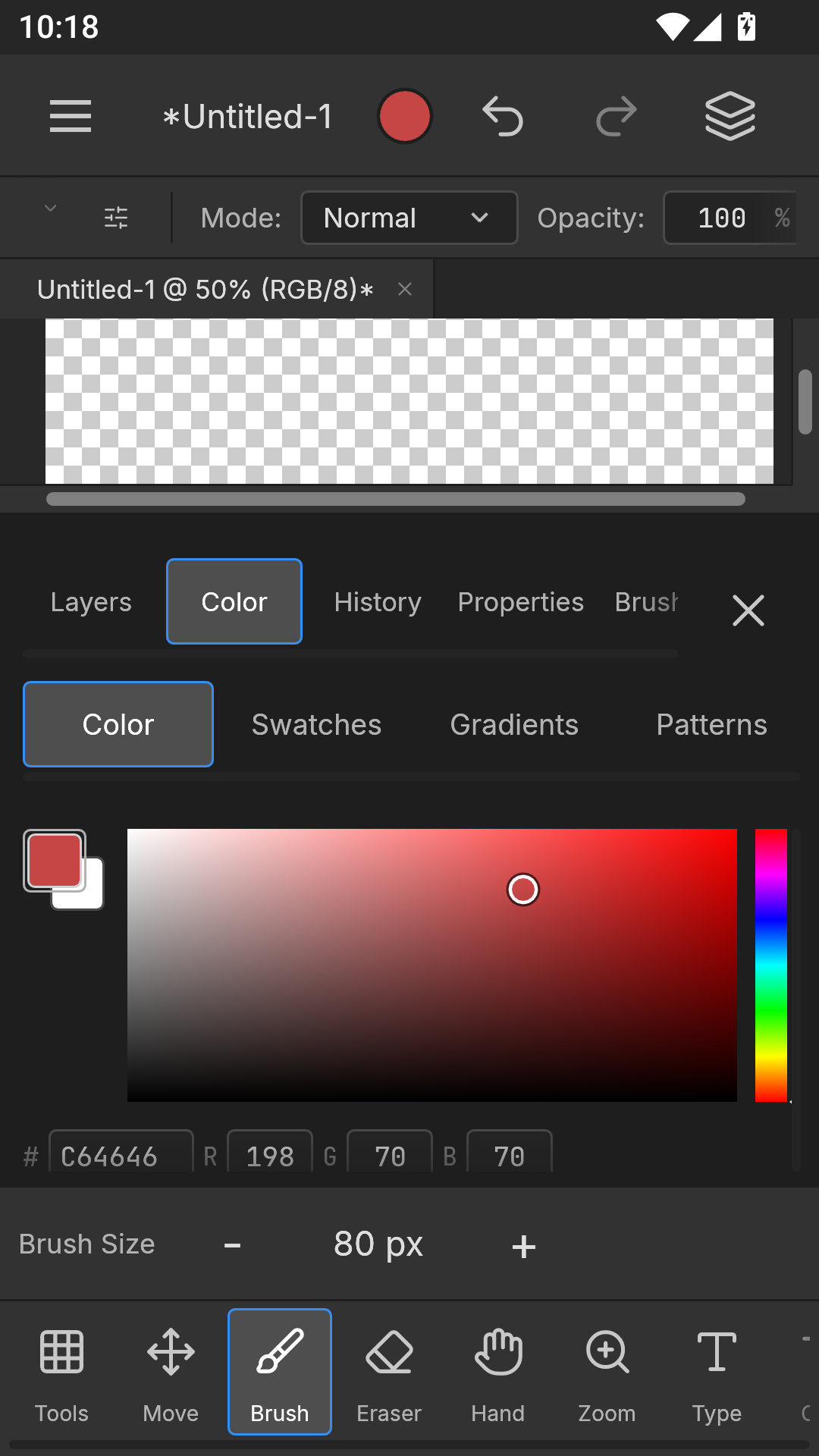Image resolution: width=819 pixels, height=1456 pixels.
Task: Edit the R value field showing 198
Action: pos(270,1152)
